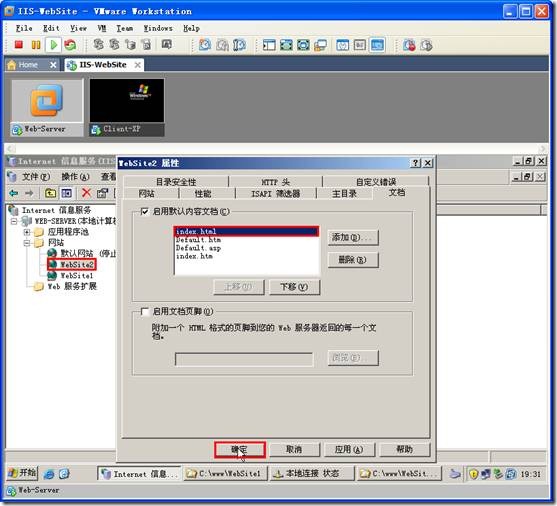
Task: Open the File menu in VMware
Action: pyautogui.click(x=24, y=28)
